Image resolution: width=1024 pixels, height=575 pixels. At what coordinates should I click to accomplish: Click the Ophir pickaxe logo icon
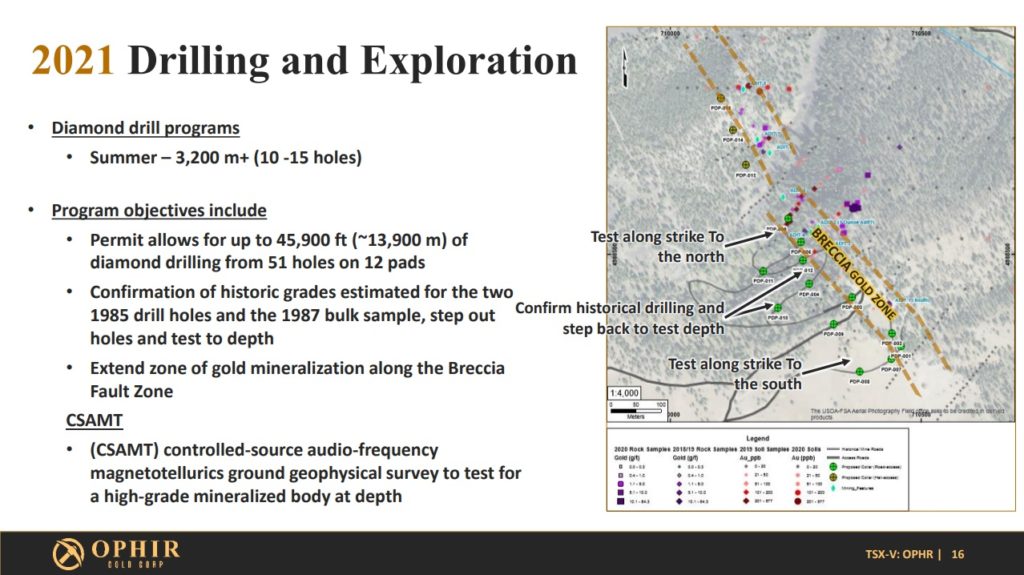[x=68, y=553]
